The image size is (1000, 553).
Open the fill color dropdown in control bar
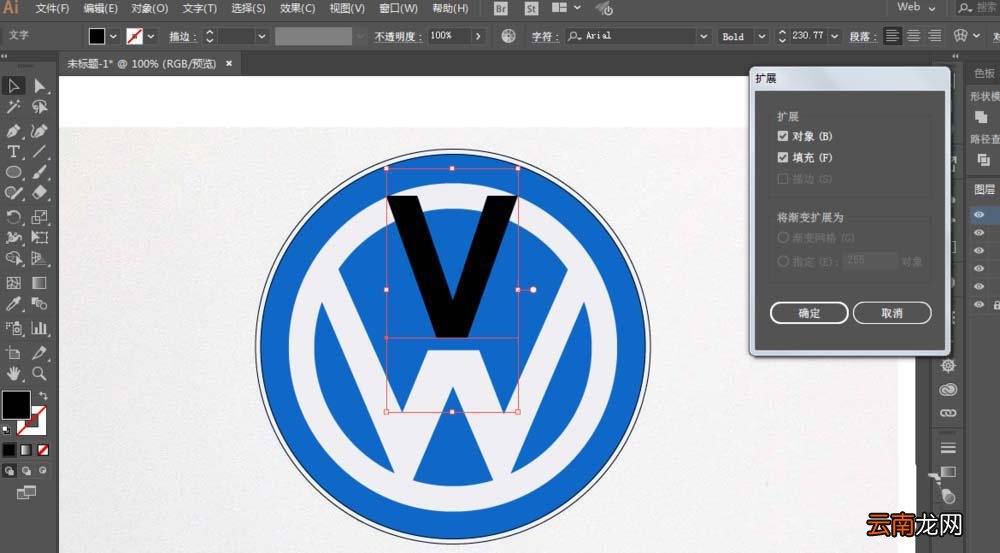coord(114,36)
